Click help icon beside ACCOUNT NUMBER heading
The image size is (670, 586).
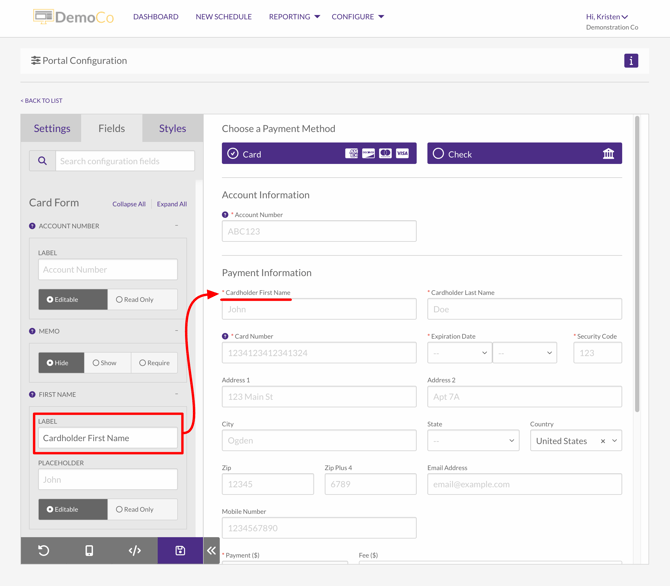coord(32,226)
